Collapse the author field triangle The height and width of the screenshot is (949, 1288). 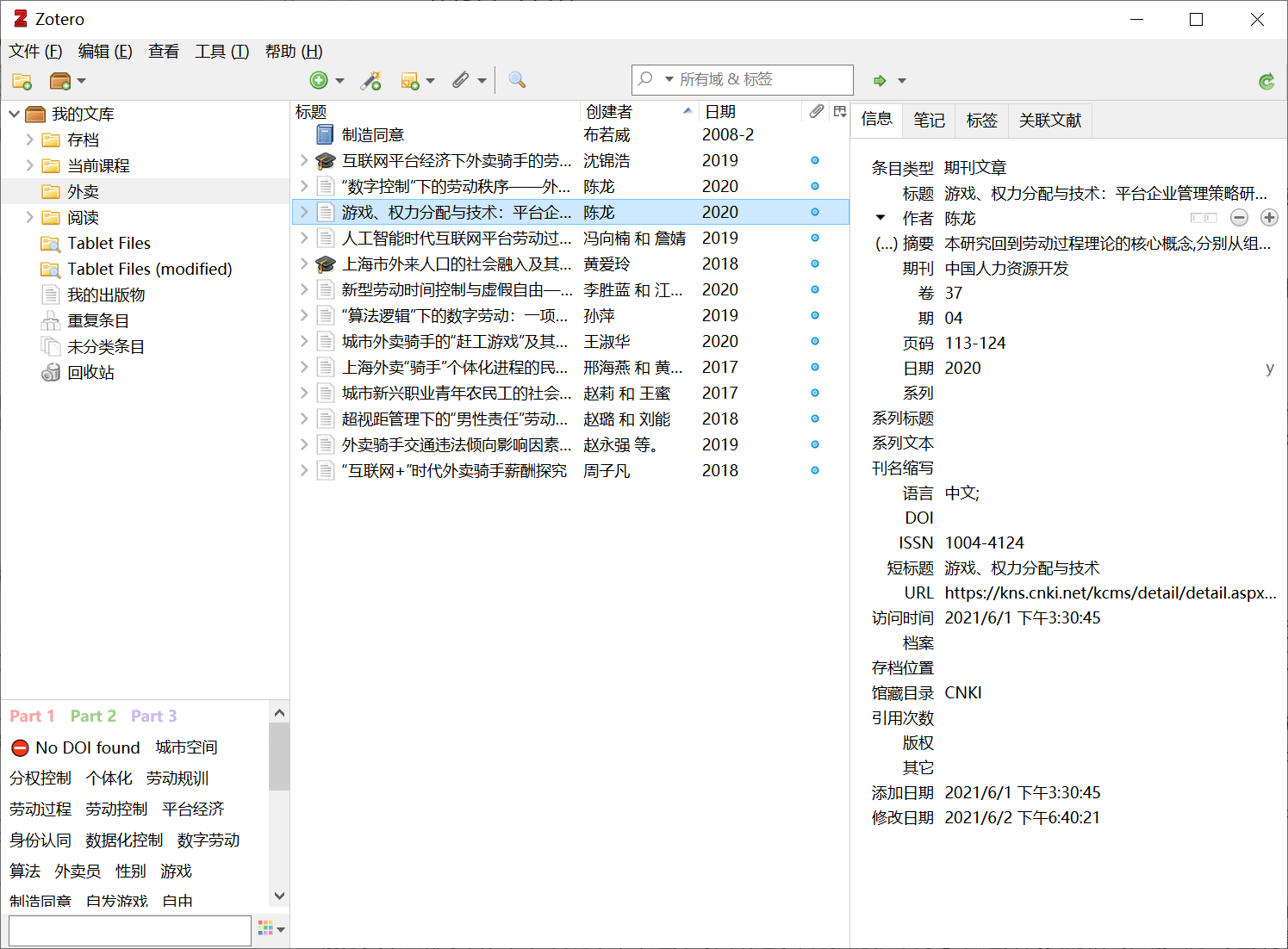tap(880, 218)
